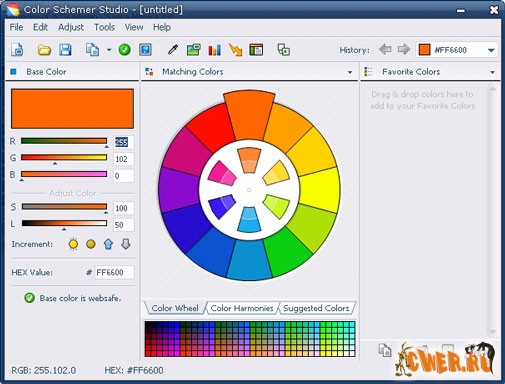Switch to the Suggested Colors tab
Image resolution: width=505 pixels, height=384 pixels.
316,308
